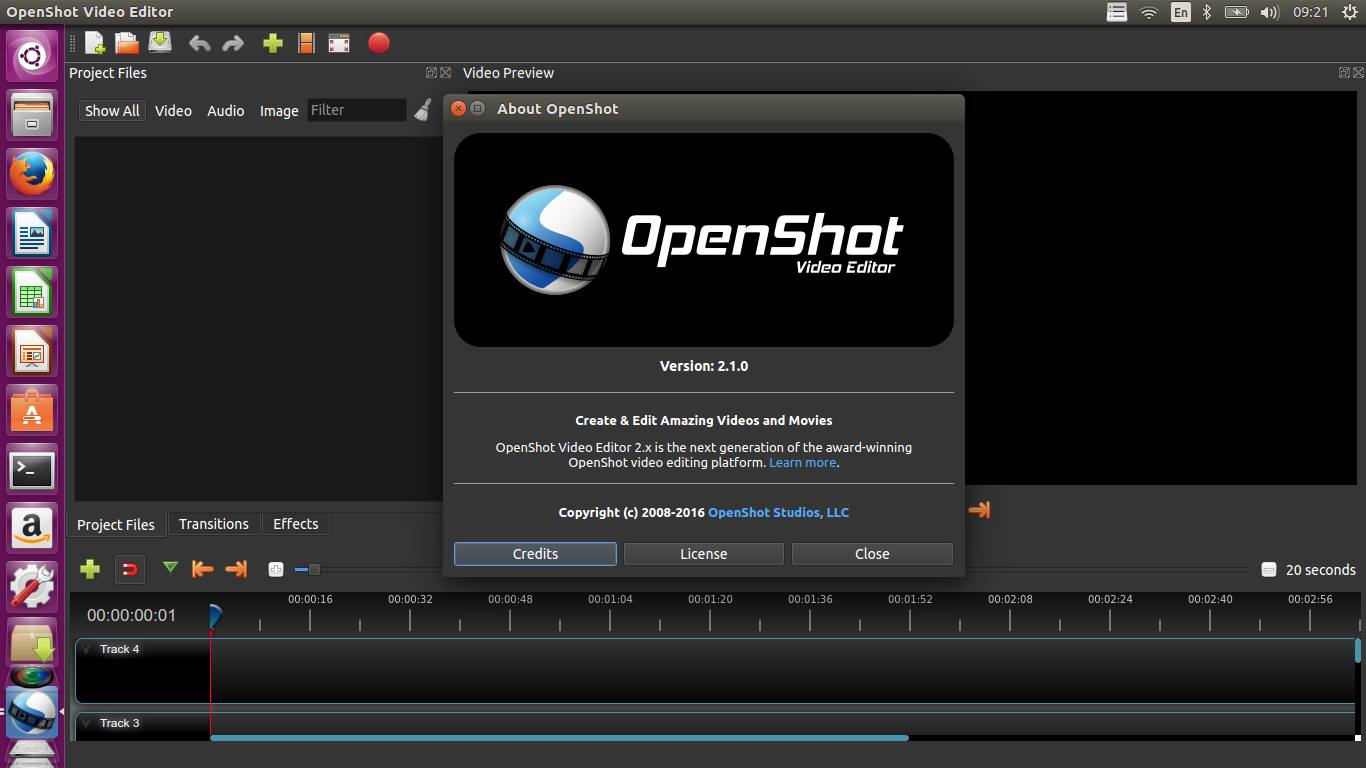This screenshot has width=1366, height=768.
Task: Open the clock showing 09:21
Action: tap(1311, 12)
